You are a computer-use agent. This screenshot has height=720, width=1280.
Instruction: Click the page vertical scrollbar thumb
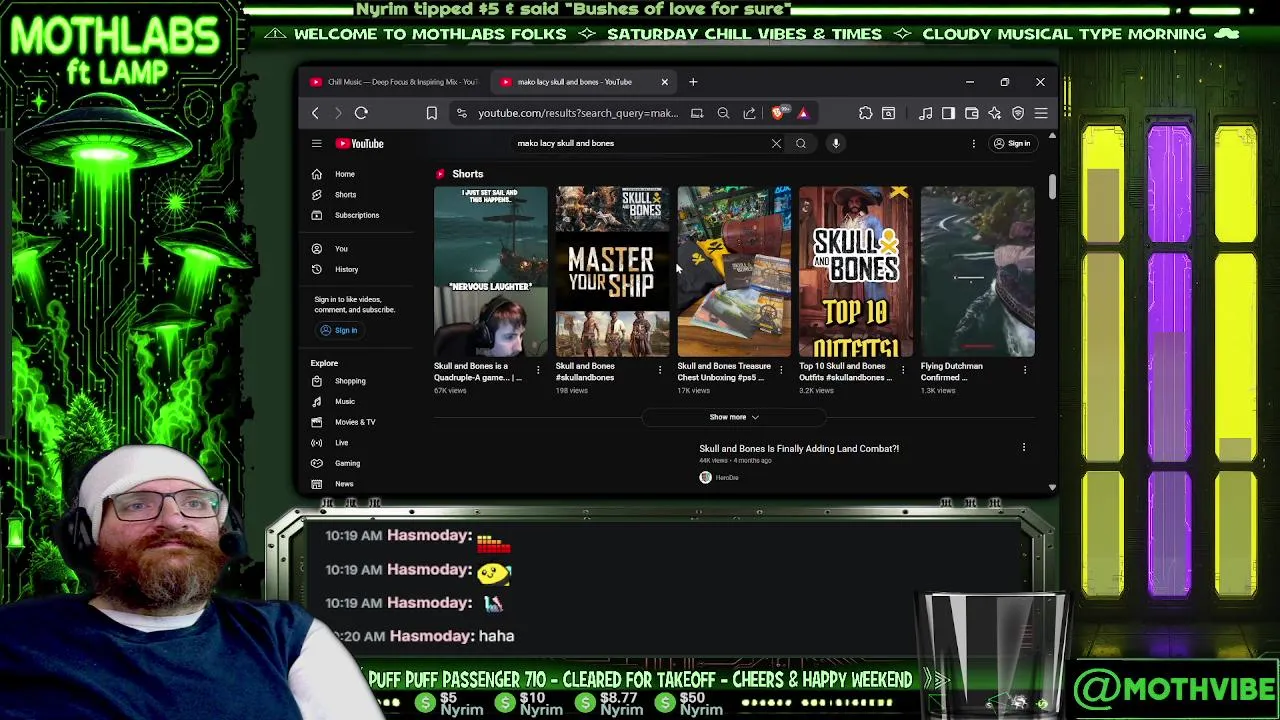(x=1052, y=187)
